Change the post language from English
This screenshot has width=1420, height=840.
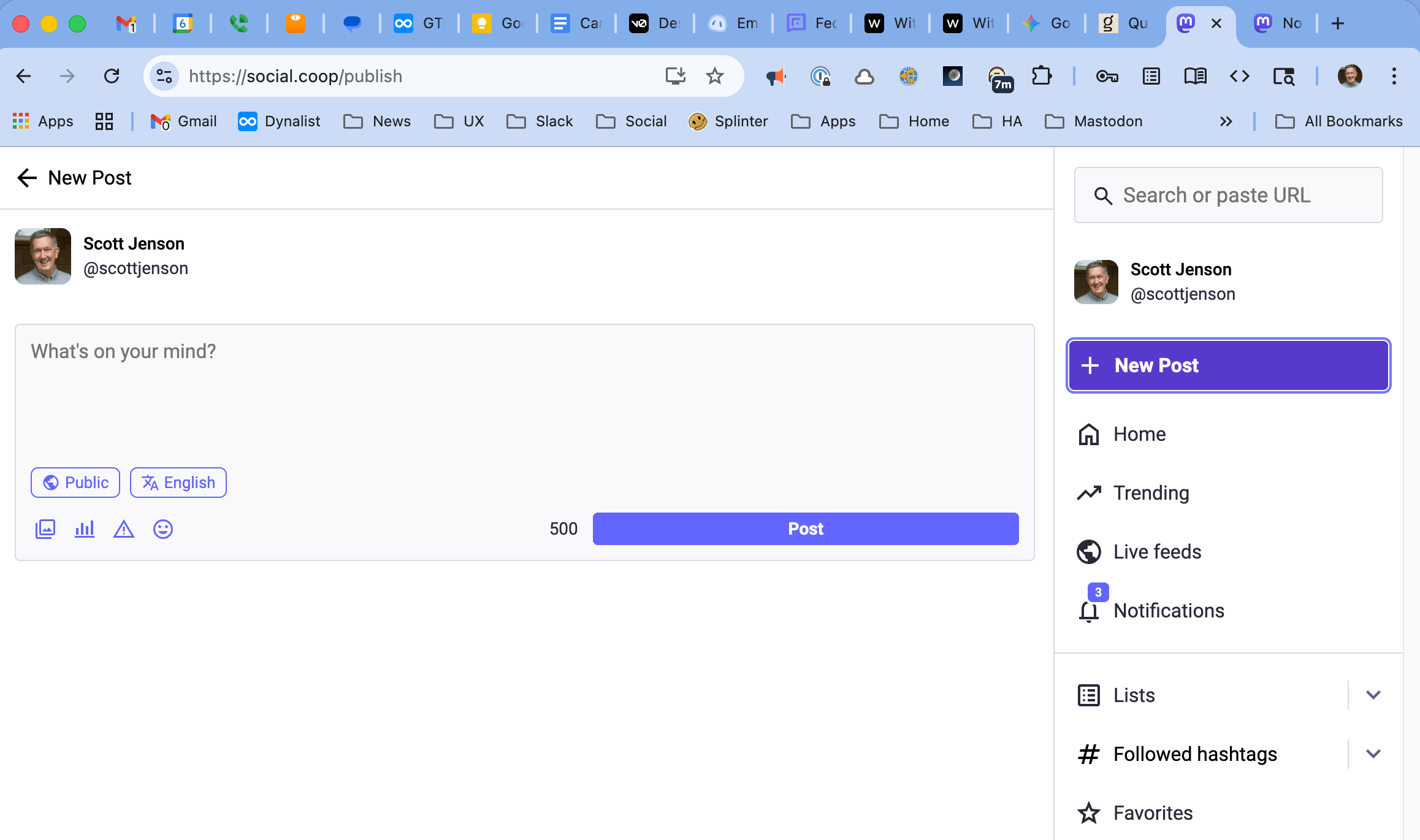click(x=178, y=483)
